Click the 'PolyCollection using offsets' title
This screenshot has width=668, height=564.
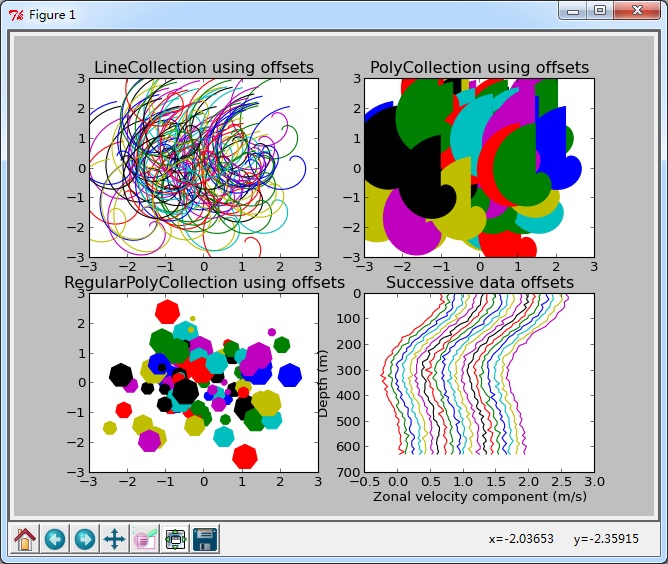pos(479,67)
